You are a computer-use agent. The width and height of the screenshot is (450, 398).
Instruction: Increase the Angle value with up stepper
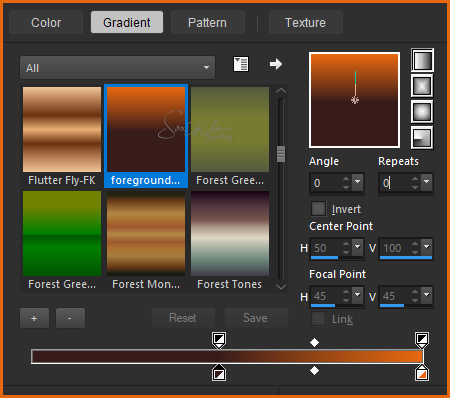[x=346, y=179]
